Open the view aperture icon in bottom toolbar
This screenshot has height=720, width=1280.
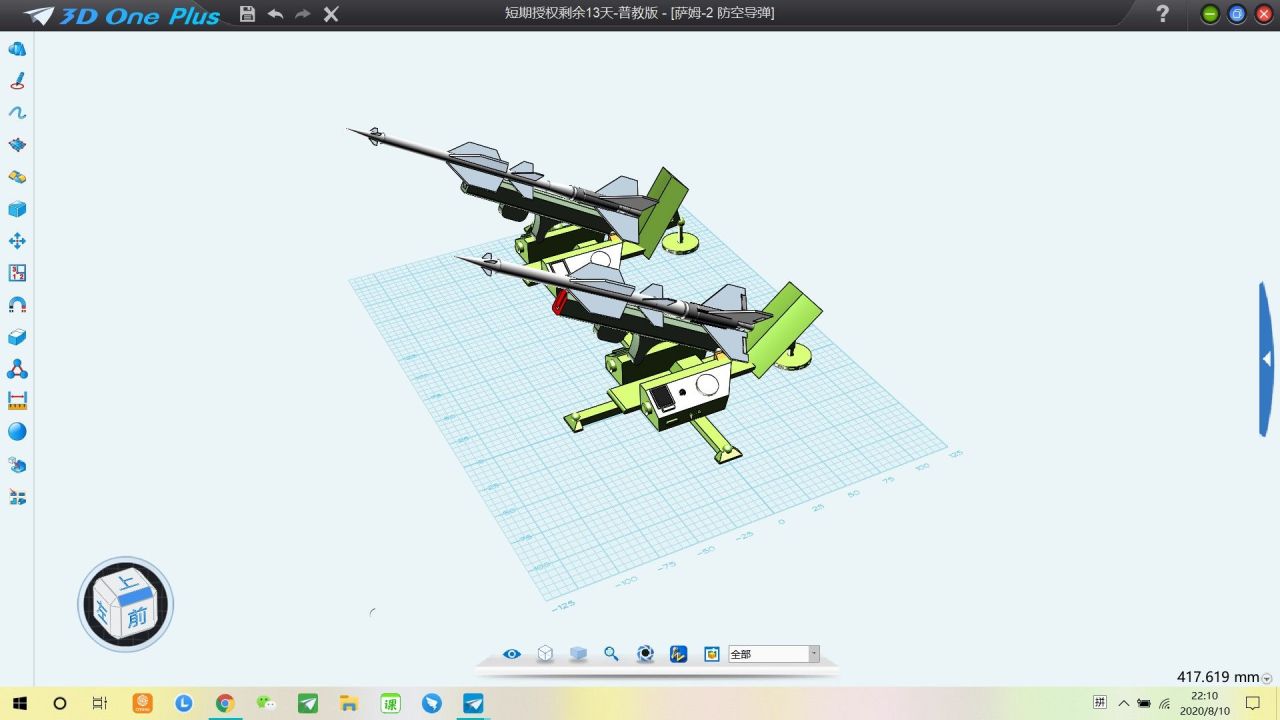(x=645, y=654)
